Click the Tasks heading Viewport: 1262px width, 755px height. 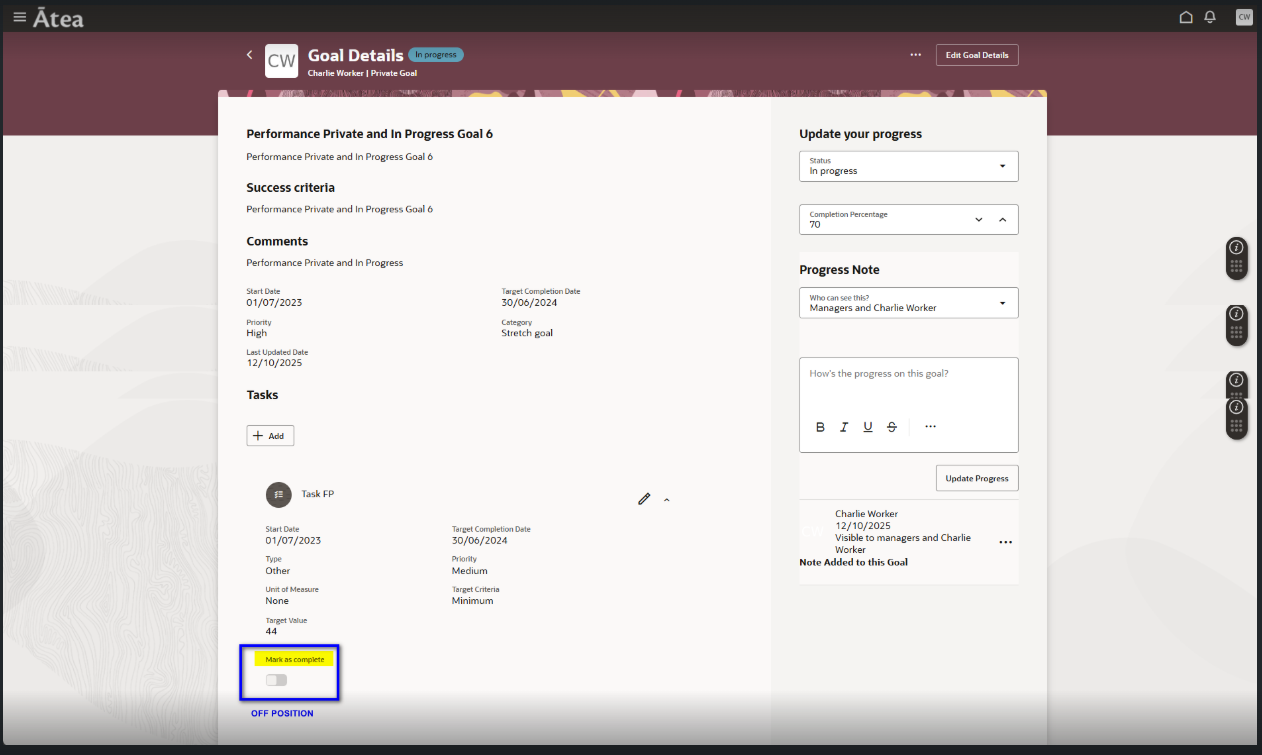[x=263, y=395]
